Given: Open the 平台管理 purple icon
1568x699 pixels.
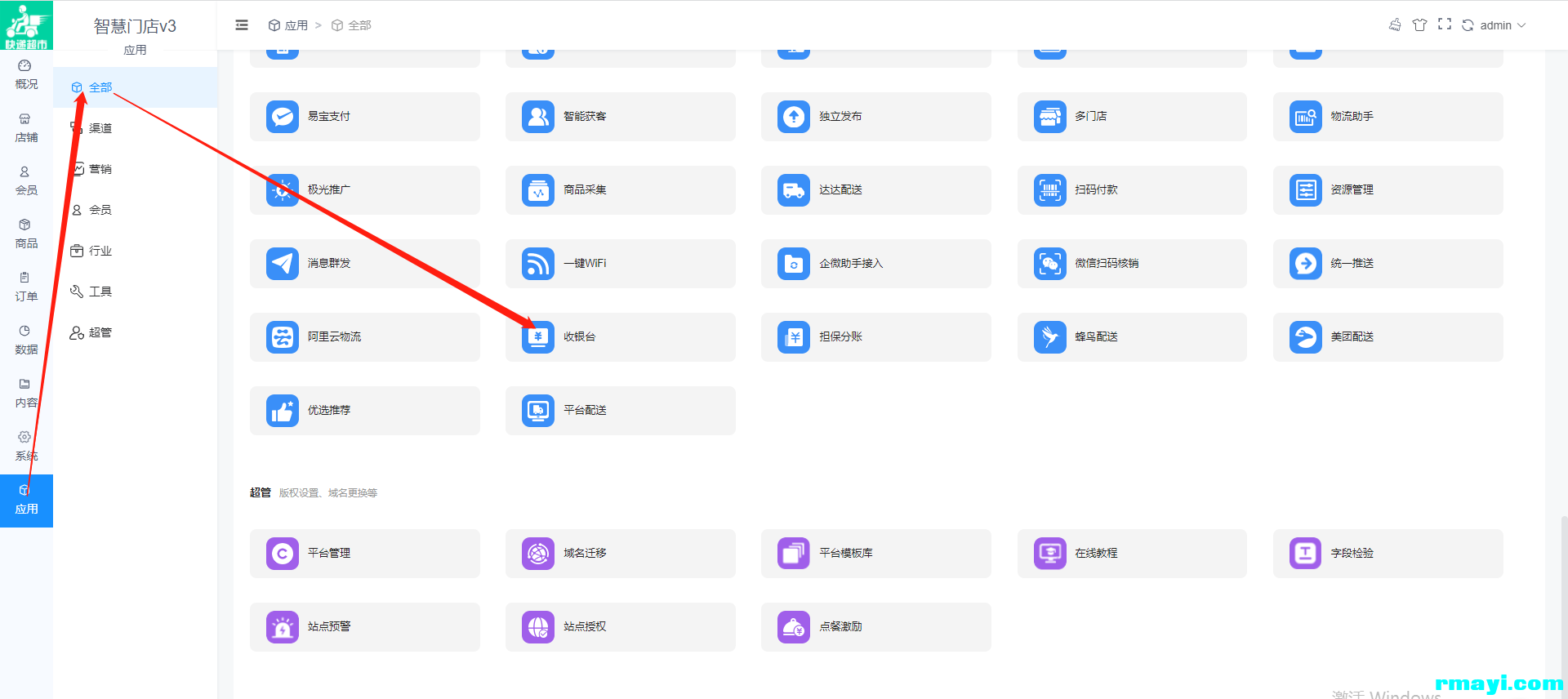Looking at the screenshot, I should click(x=283, y=554).
